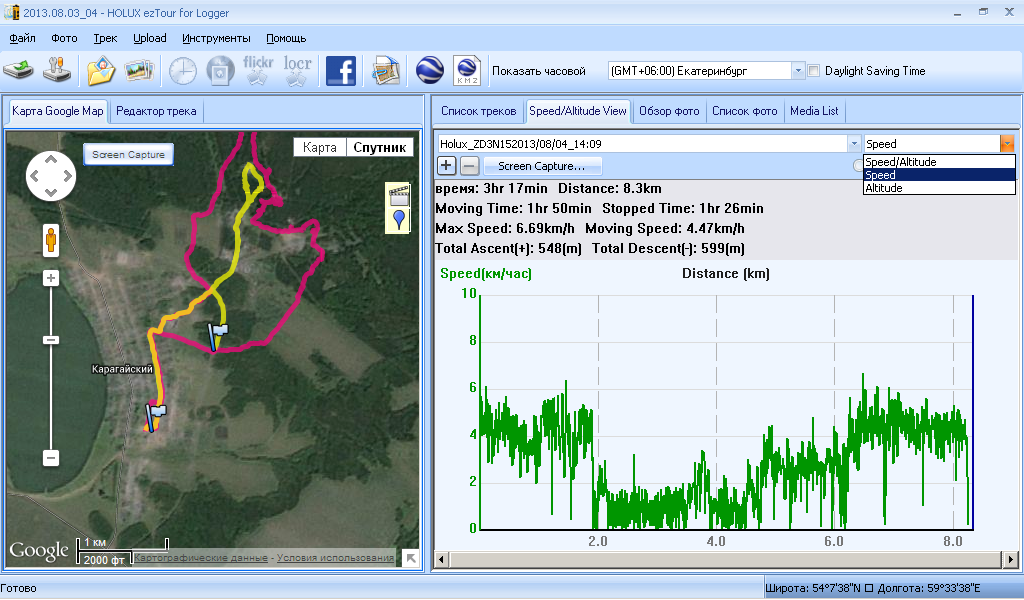Select the Street View pegman icon
Viewport: 1024px width, 600px height.
(x=51, y=240)
